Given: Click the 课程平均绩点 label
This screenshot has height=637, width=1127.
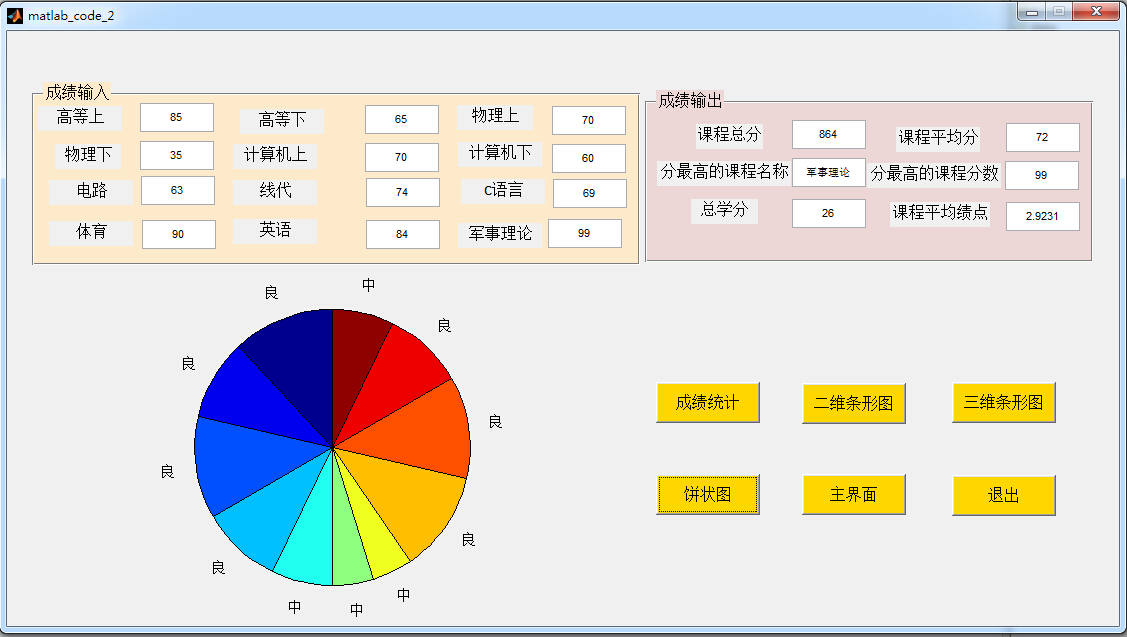Looking at the screenshot, I should tap(940, 213).
